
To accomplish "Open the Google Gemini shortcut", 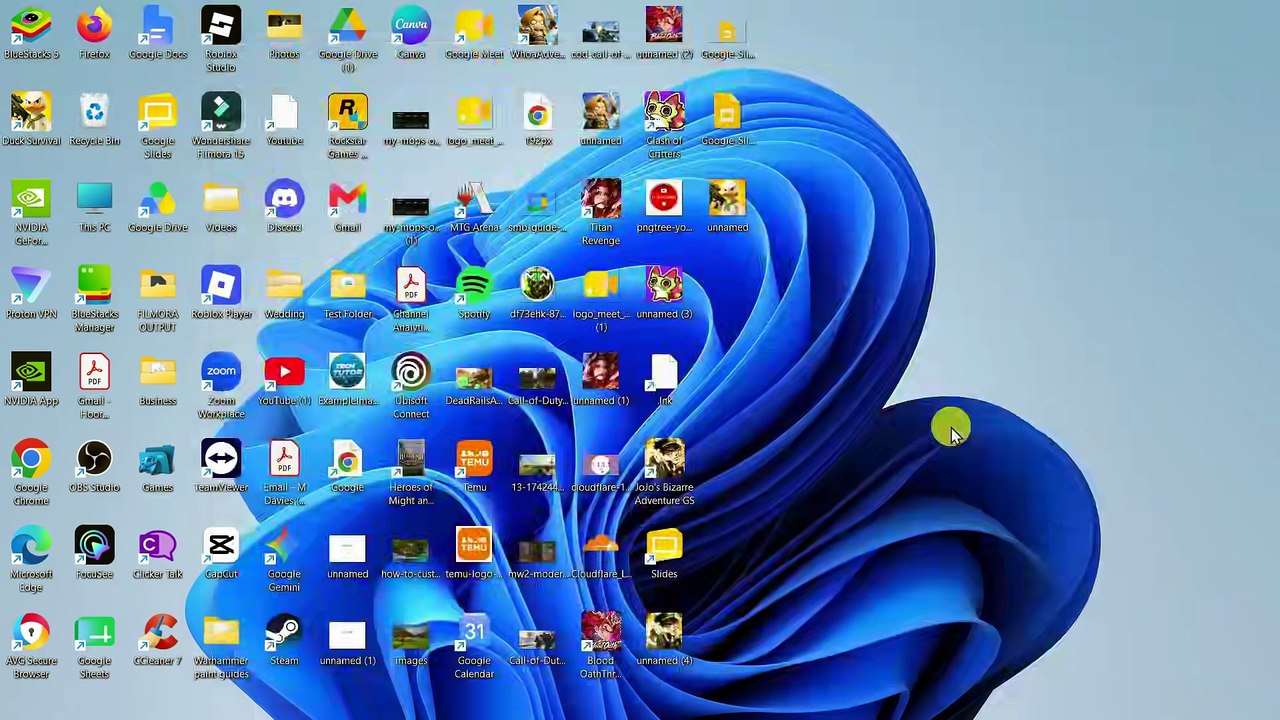I will [284, 545].
